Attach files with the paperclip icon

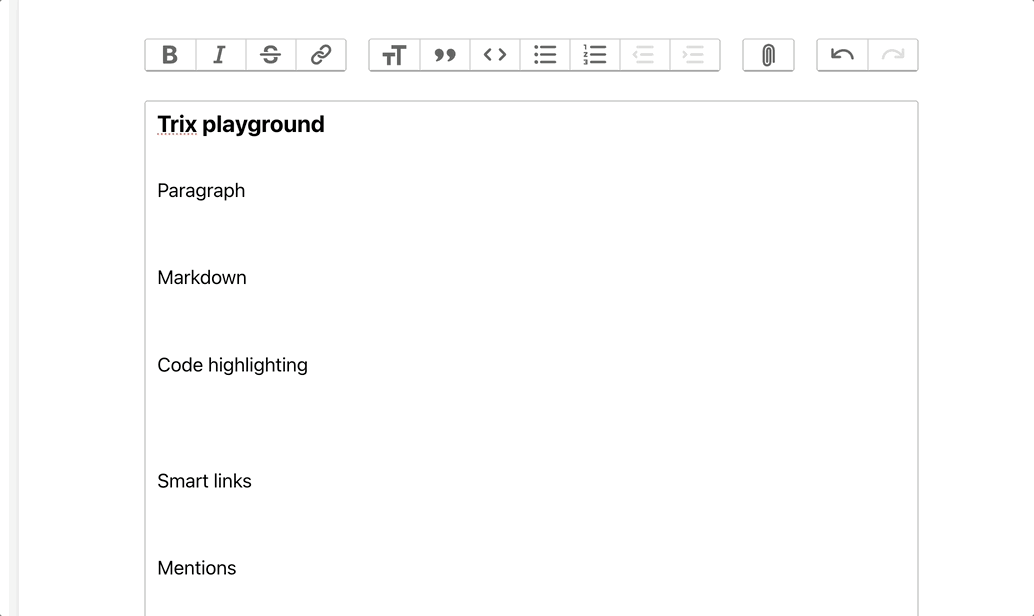[x=768, y=55]
